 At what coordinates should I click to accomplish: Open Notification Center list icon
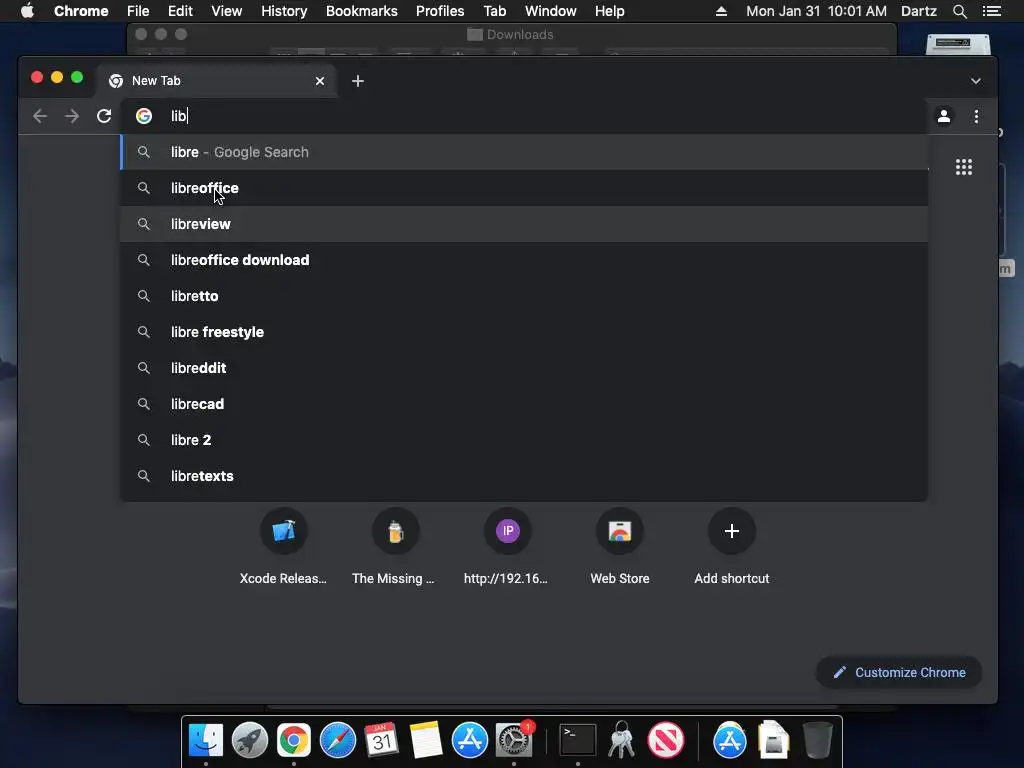coord(992,11)
